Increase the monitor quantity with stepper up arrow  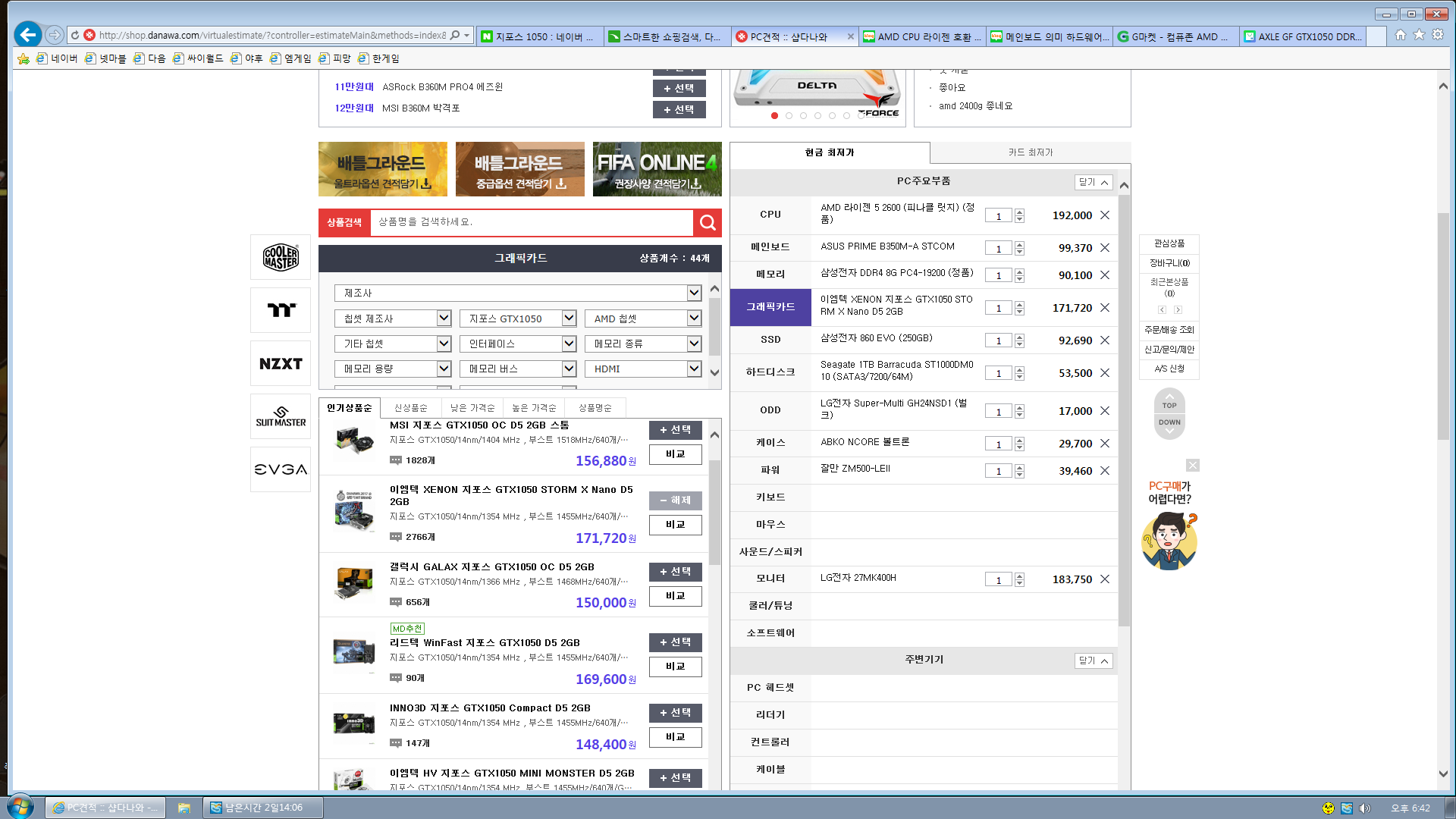click(x=1019, y=576)
